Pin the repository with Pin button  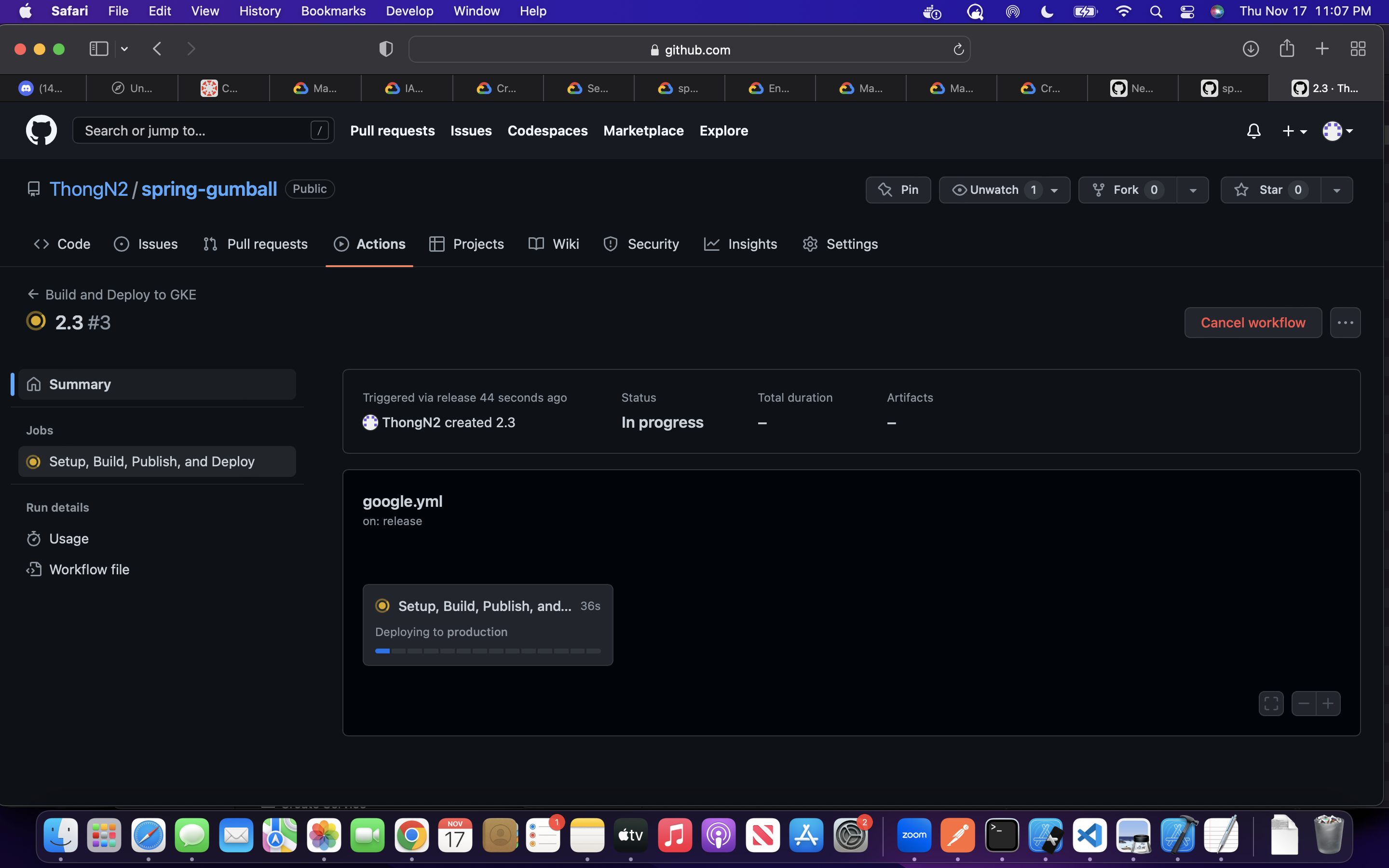[x=898, y=190]
